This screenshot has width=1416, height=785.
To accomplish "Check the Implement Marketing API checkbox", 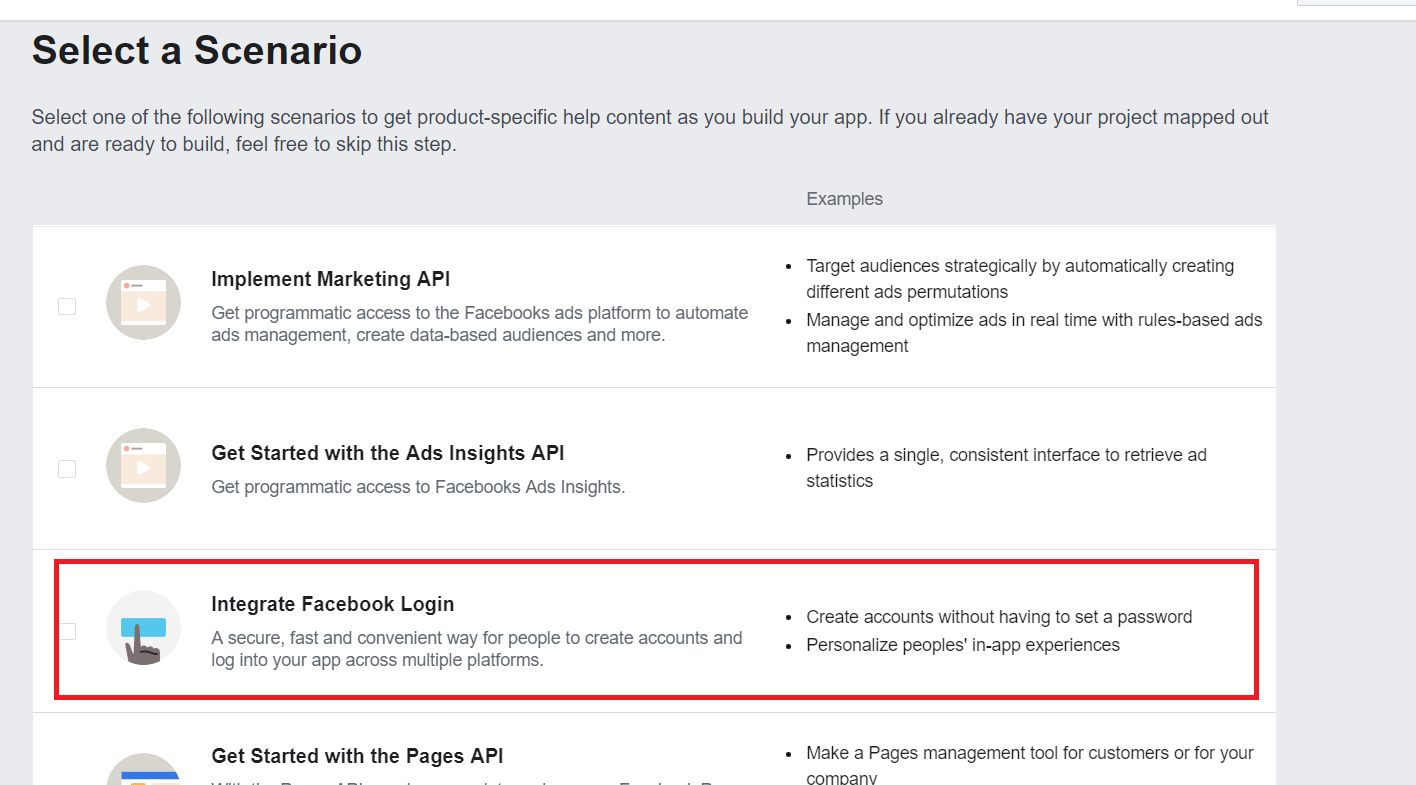I will pyautogui.click(x=67, y=306).
